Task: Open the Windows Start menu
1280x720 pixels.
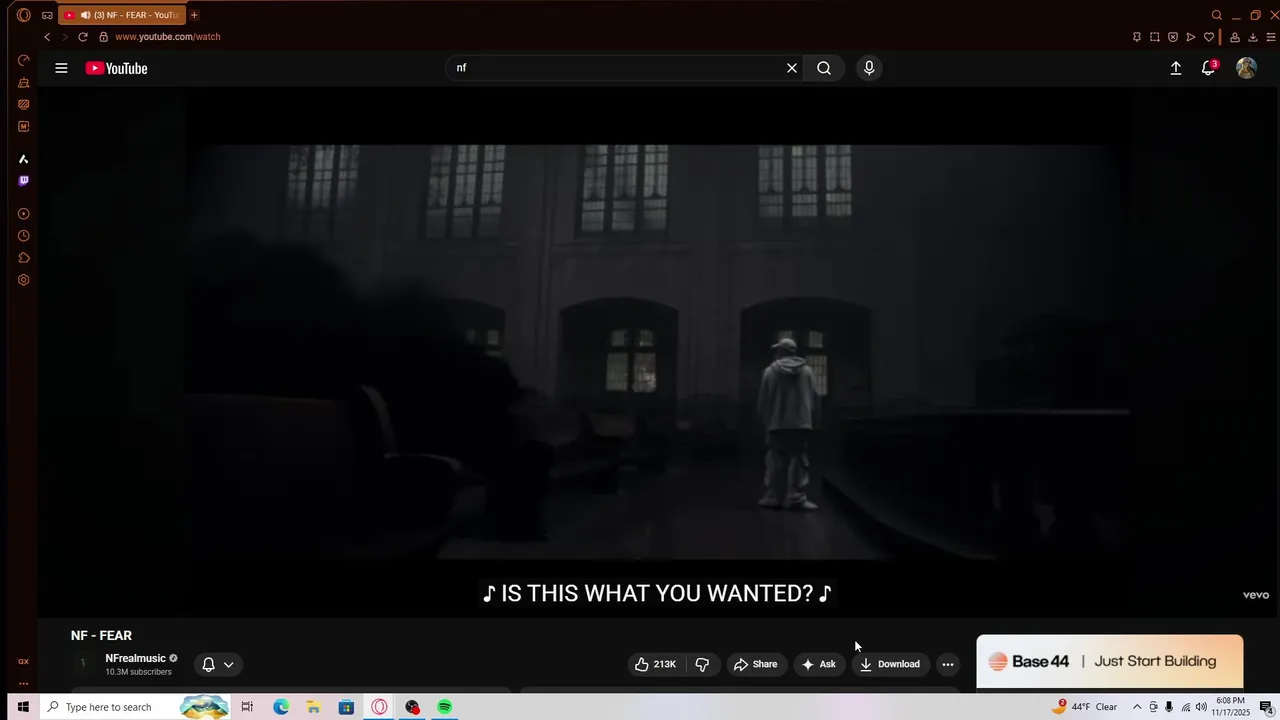Action: [23, 707]
